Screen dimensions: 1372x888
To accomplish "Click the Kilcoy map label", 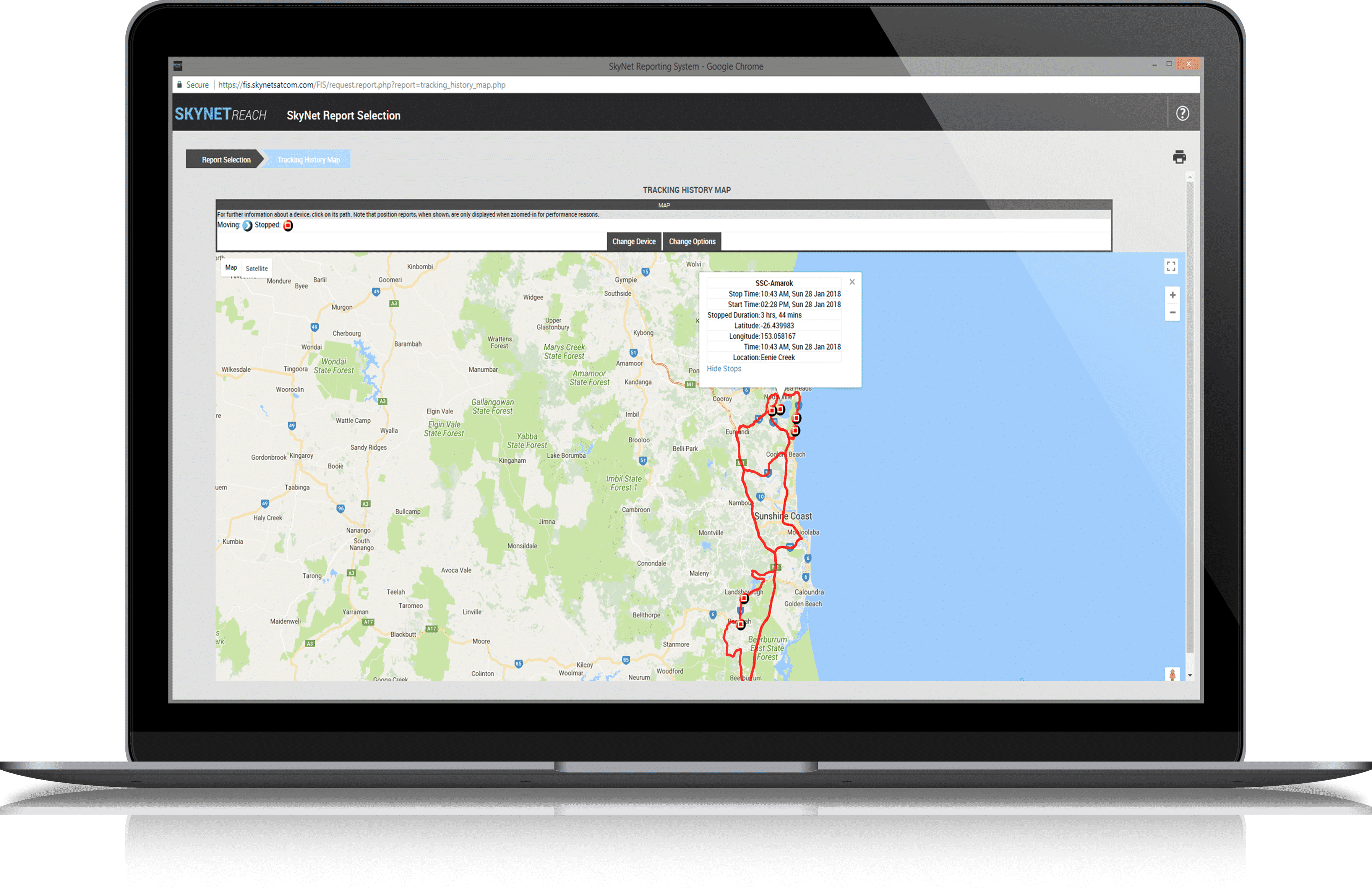I will tap(585, 665).
